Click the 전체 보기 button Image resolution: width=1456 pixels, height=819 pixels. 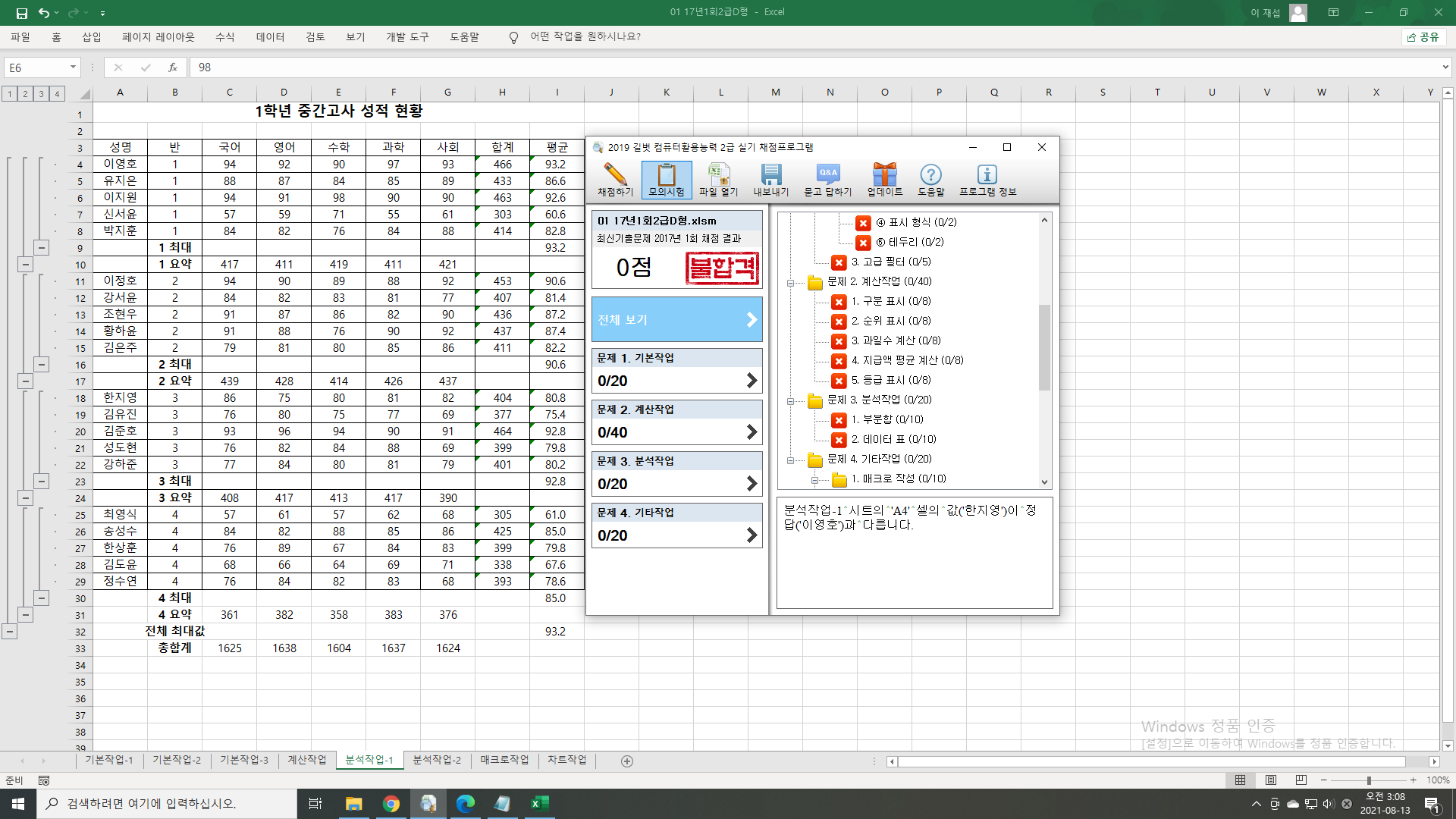tap(676, 320)
